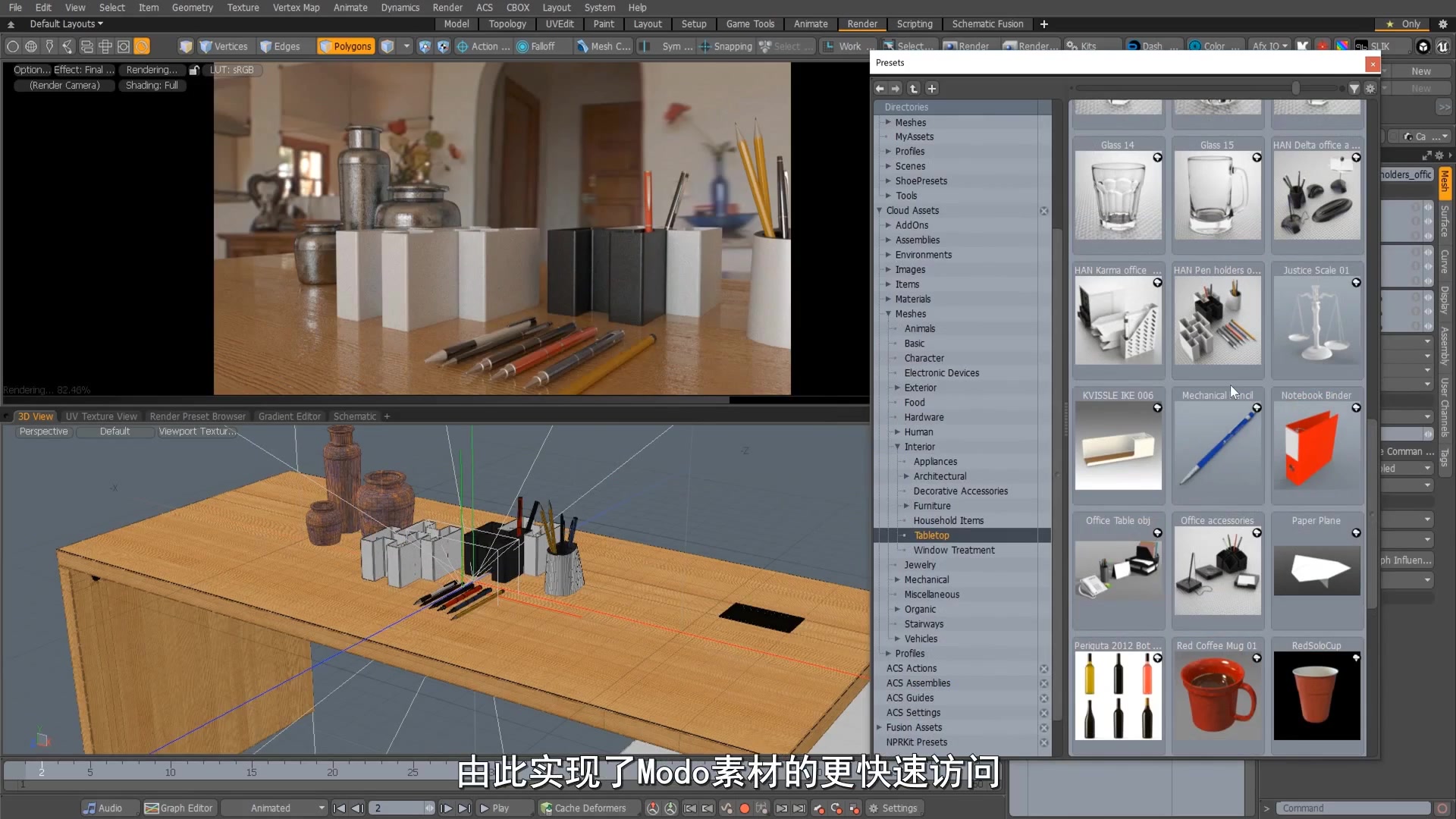Adjust the thumbnail size slider
This screenshot has height=819, width=1456.
[x=1296, y=89]
